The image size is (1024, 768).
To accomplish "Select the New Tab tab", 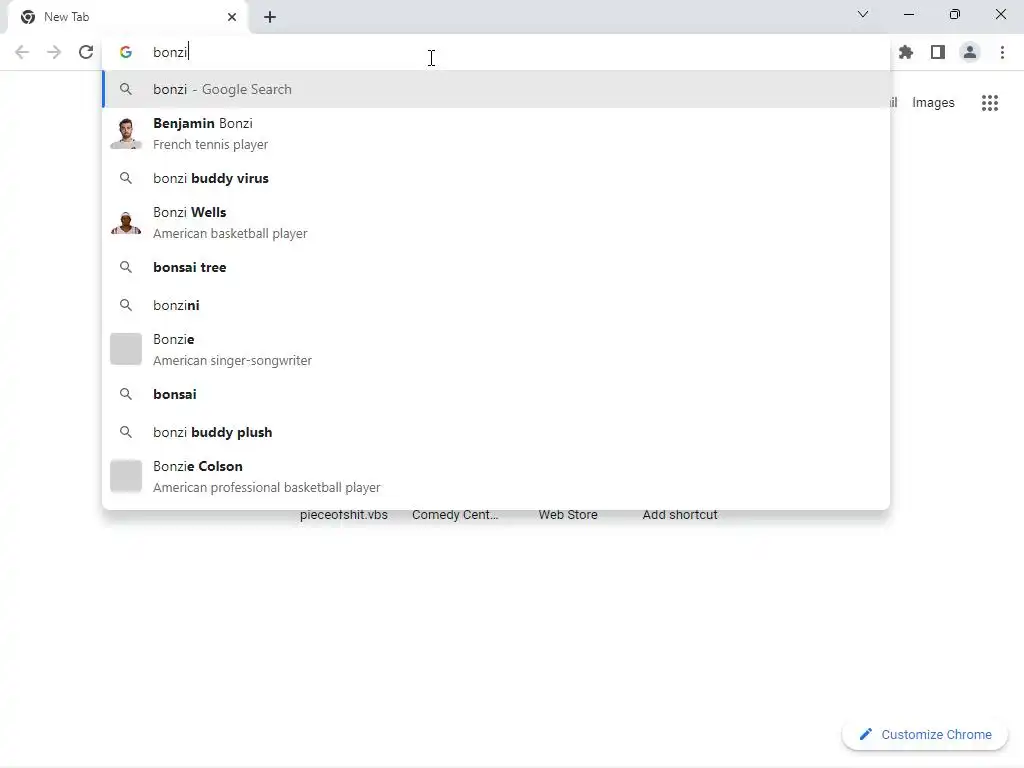I will tap(127, 17).
